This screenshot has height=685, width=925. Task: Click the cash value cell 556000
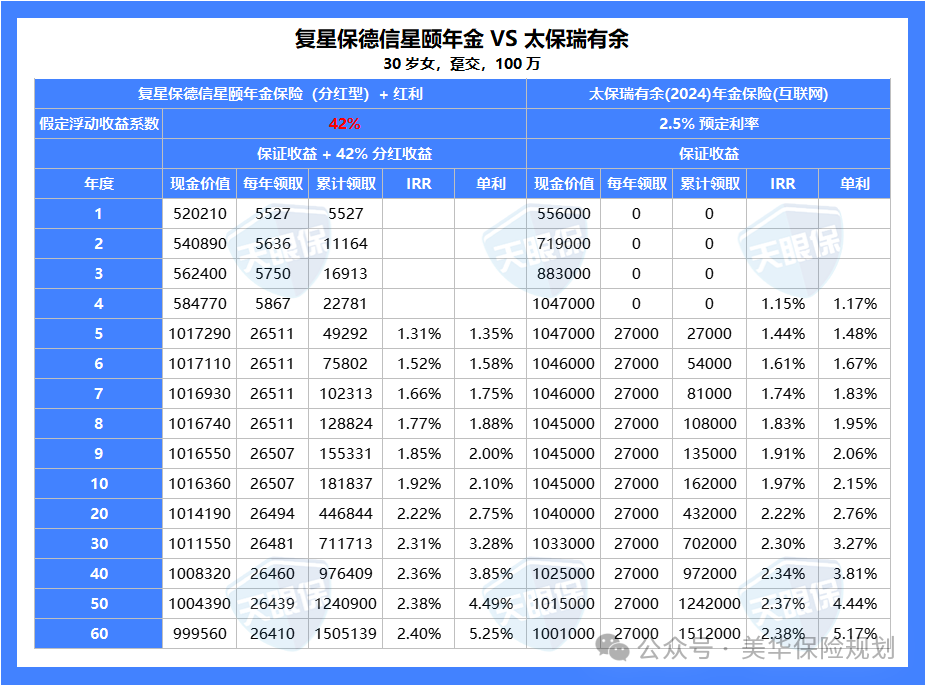click(x=563, y=214)
